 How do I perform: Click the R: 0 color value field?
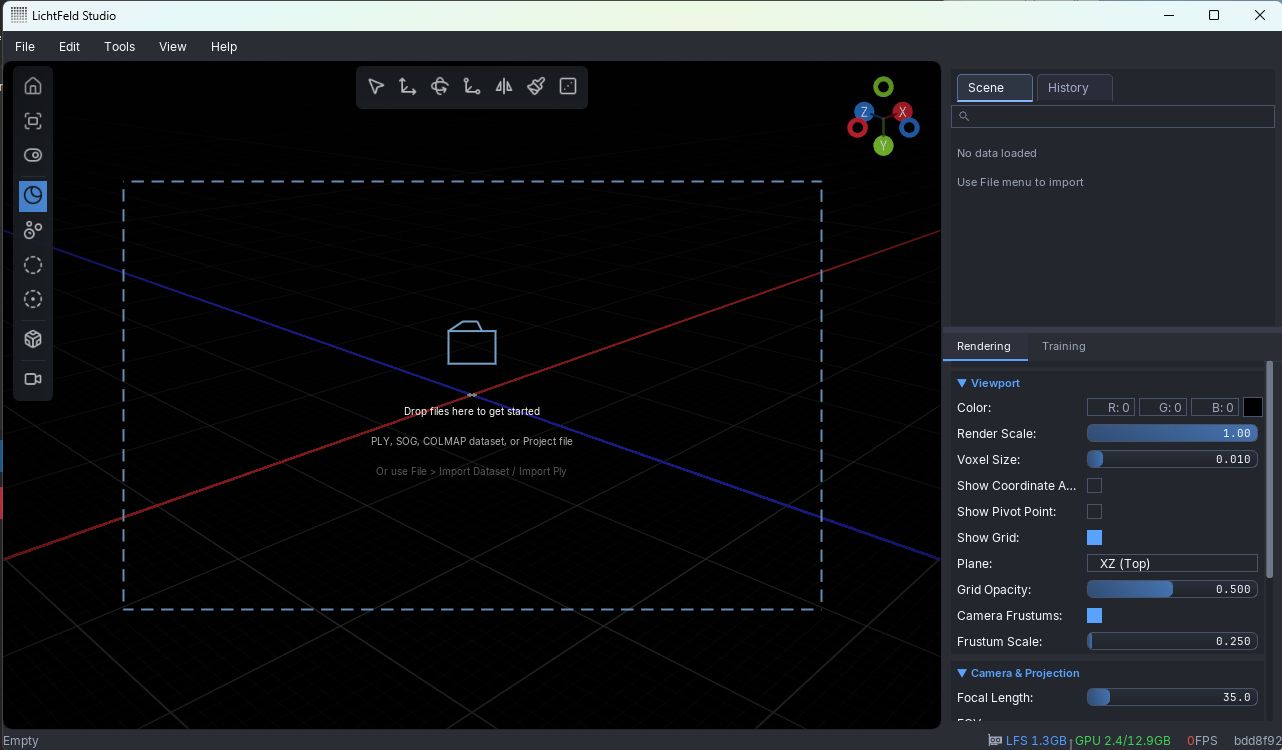1111,408
